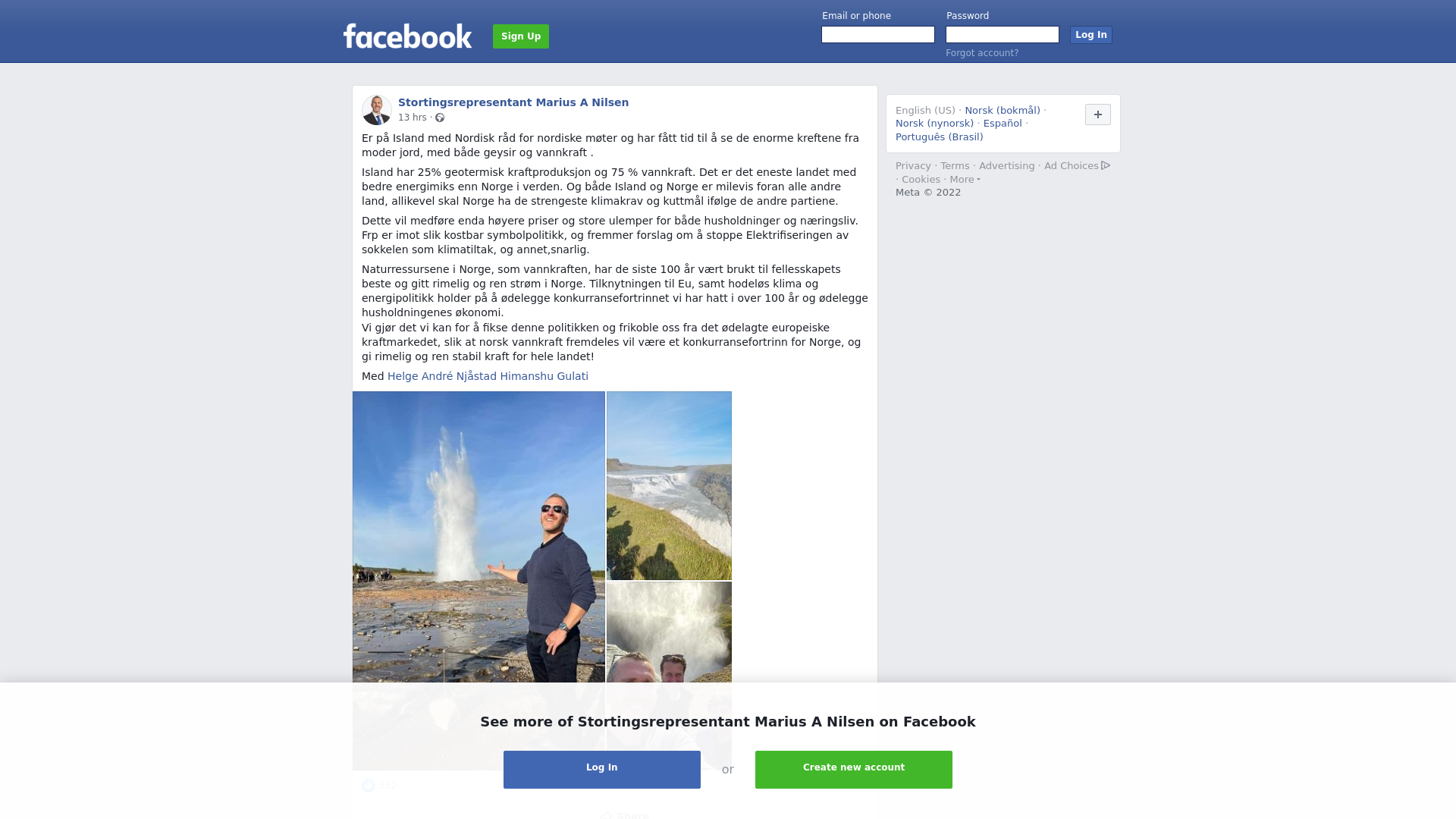
Task: Click the Password input field
Action: pyautogui.click(x=1003, y=35)
